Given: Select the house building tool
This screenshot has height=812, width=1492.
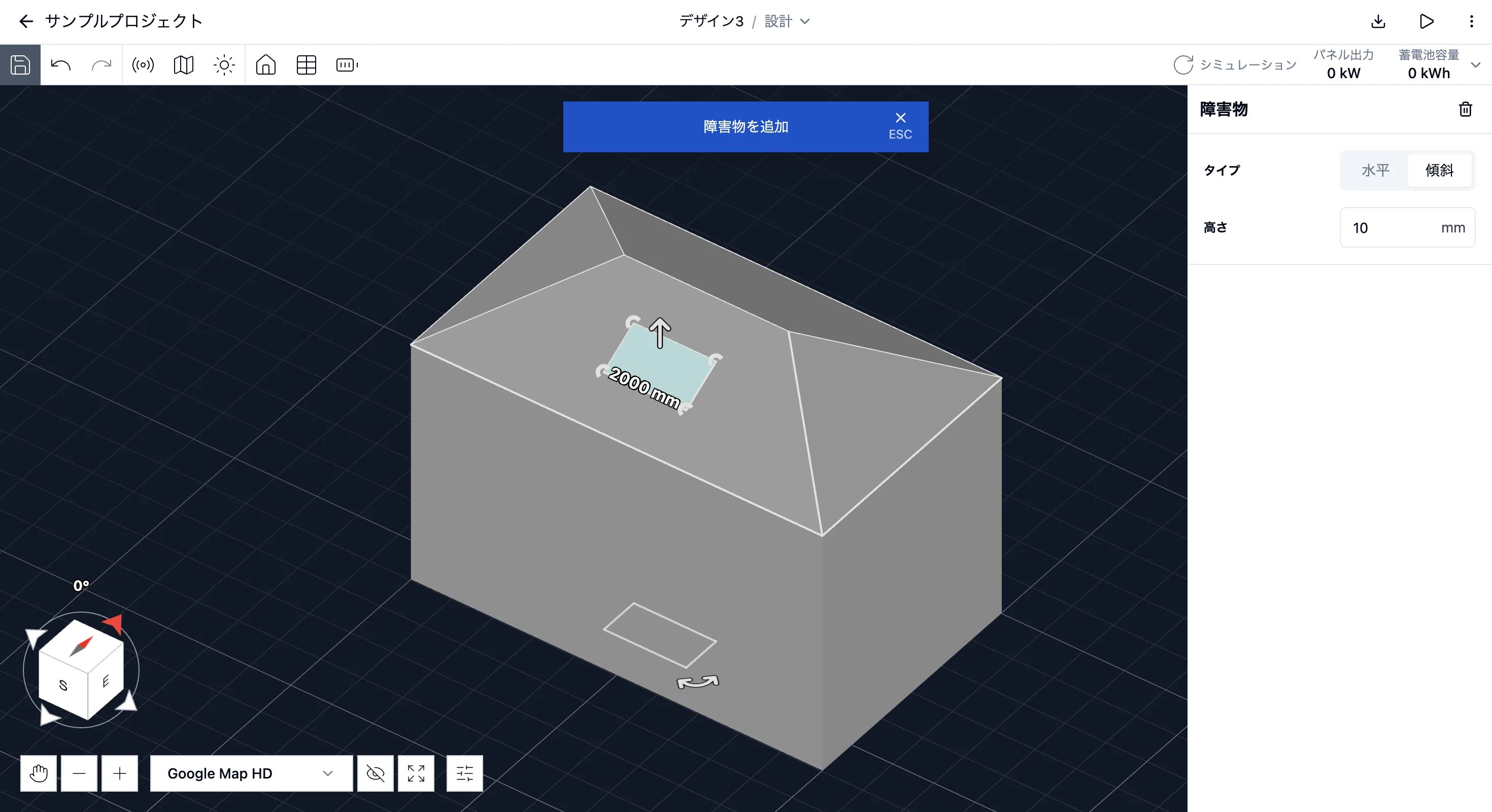Looking at the screenshot, I should 266,65.
